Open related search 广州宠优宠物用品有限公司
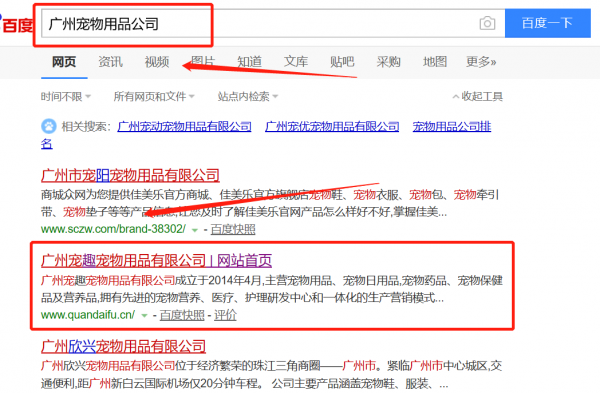Screen dimensions: 600x393 [332, 126]
